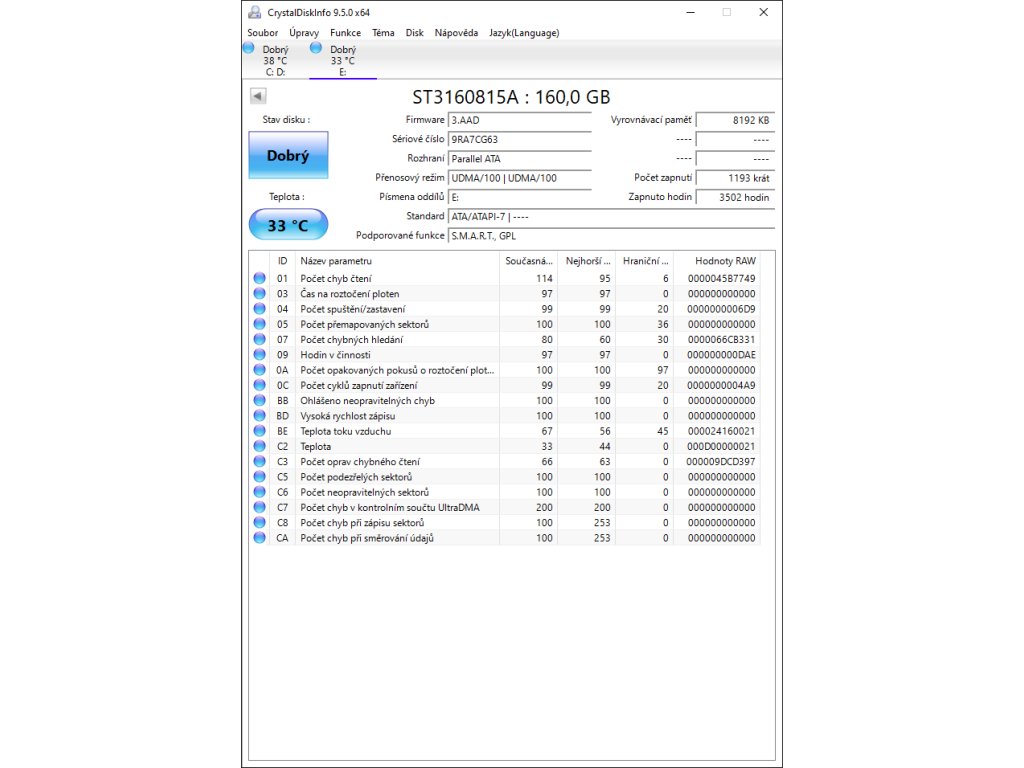Click the 33 °C temperature button
This screenshot has height=768, width=1024.
point(288,225)
